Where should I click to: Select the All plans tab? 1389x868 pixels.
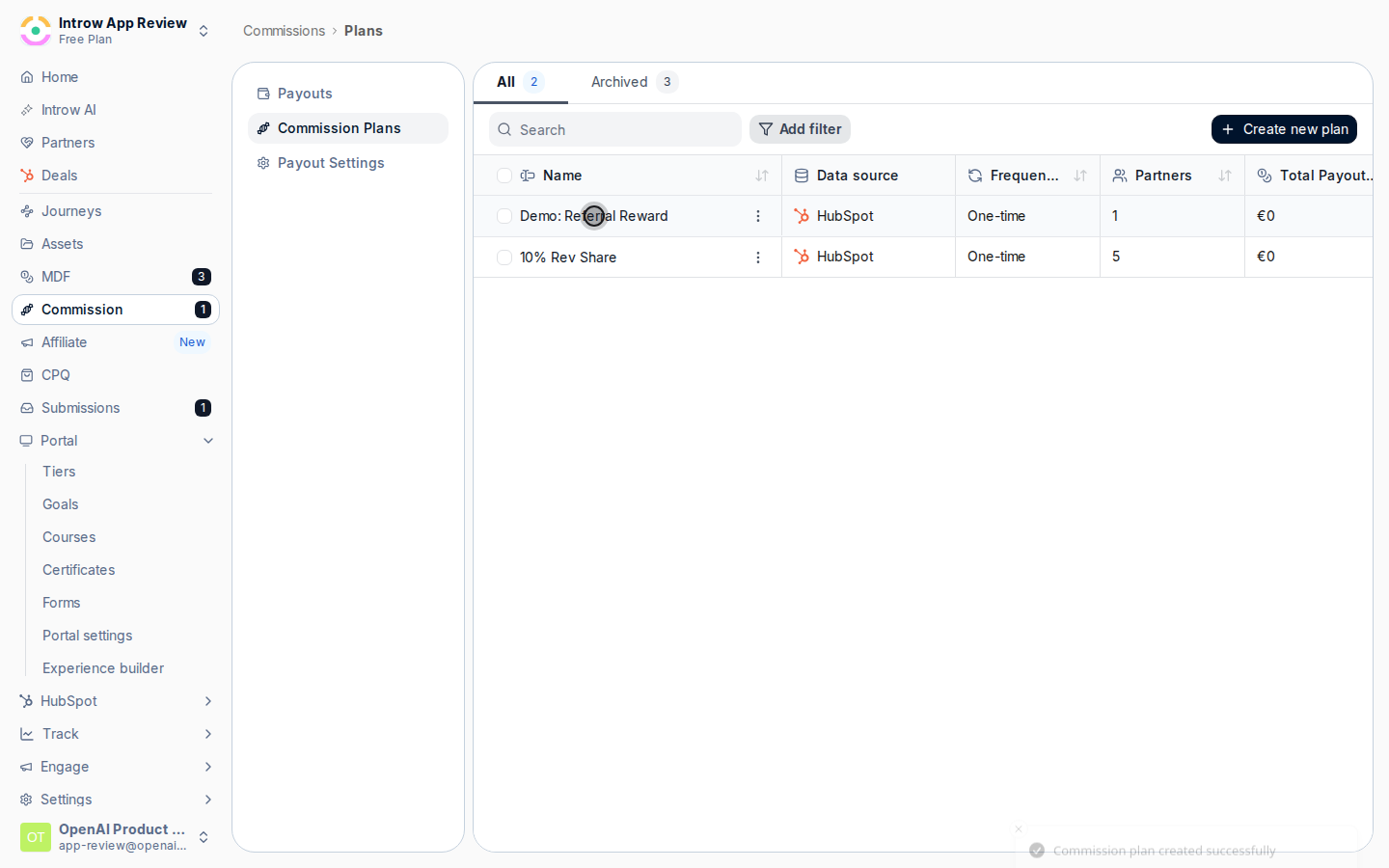click(x=520, y=82)
